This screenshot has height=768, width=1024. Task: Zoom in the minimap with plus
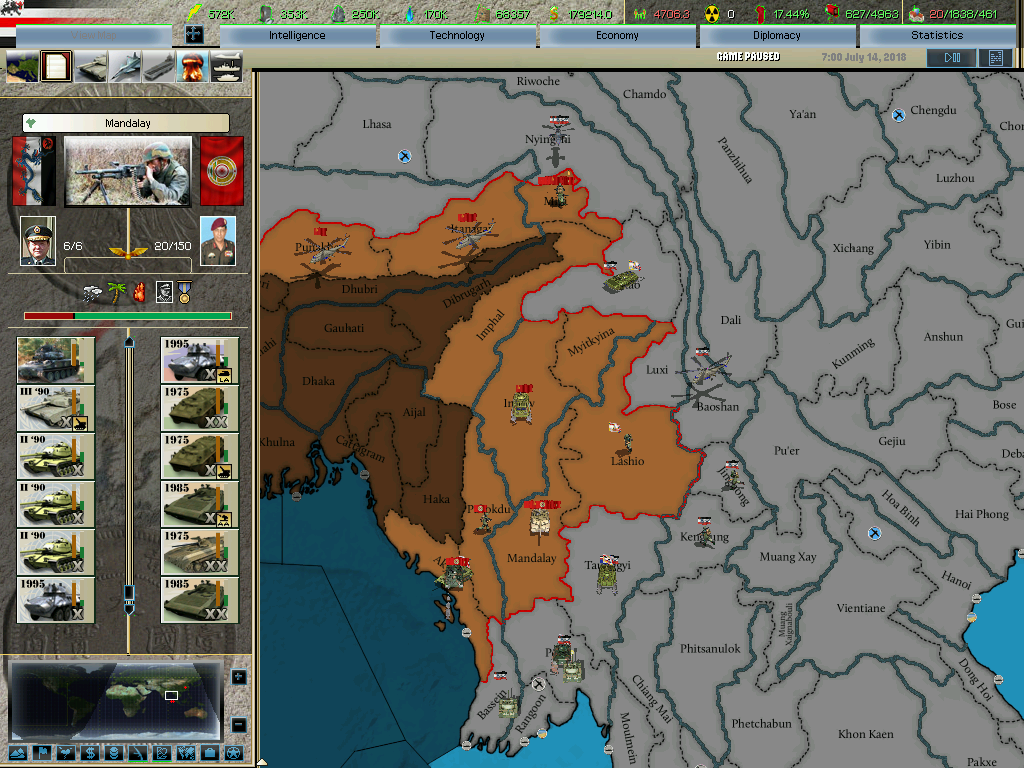(238, 677)
